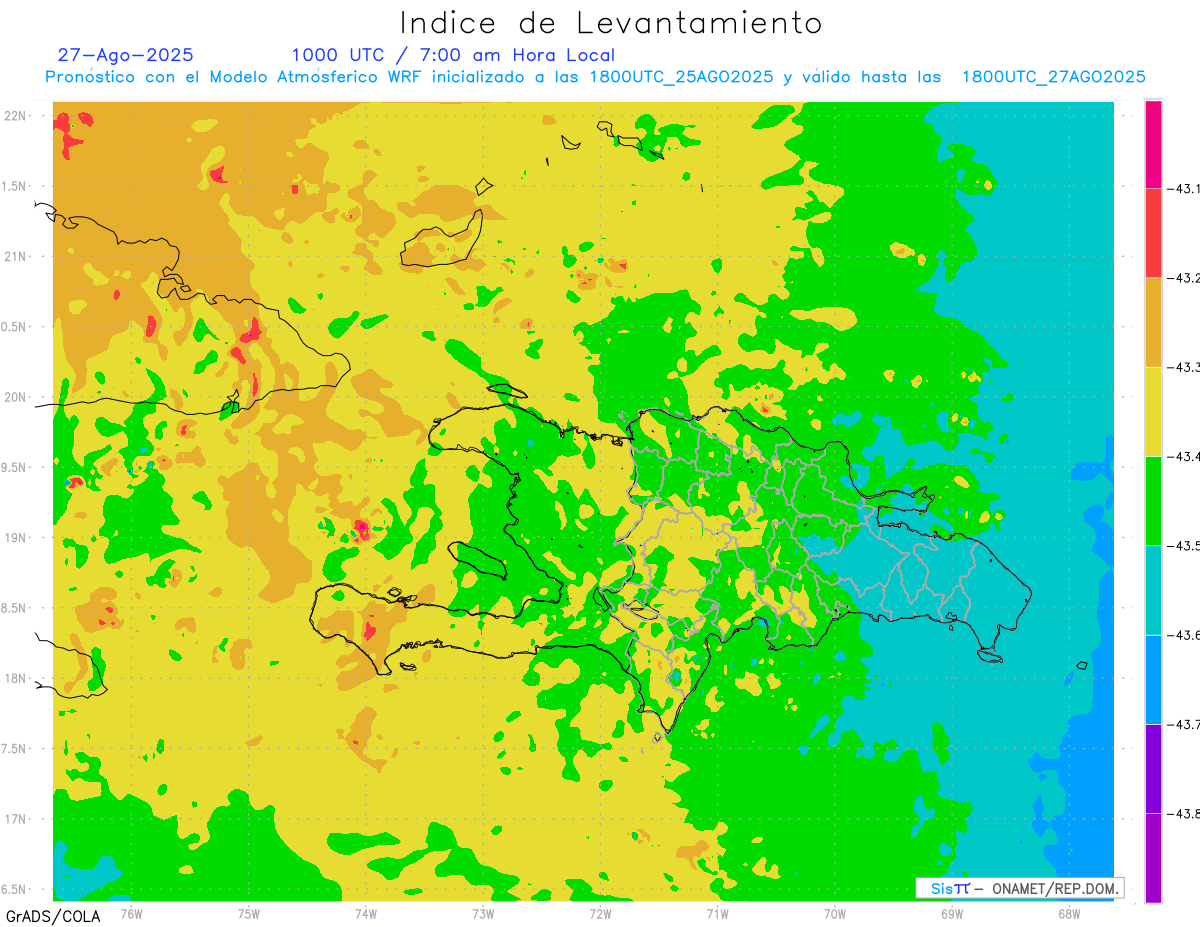
Task: Click the '73W' longitude label
Action: (x=482, y=913)
